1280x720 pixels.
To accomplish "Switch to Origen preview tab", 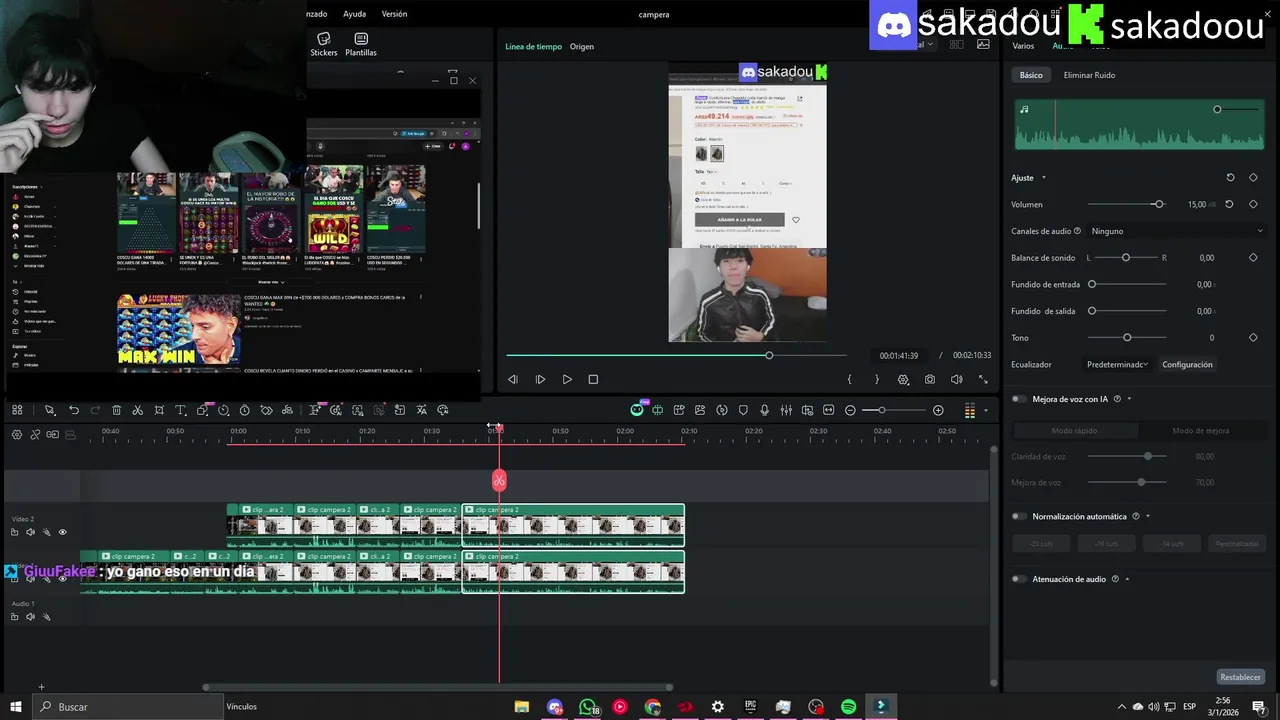I will point(582,47).
